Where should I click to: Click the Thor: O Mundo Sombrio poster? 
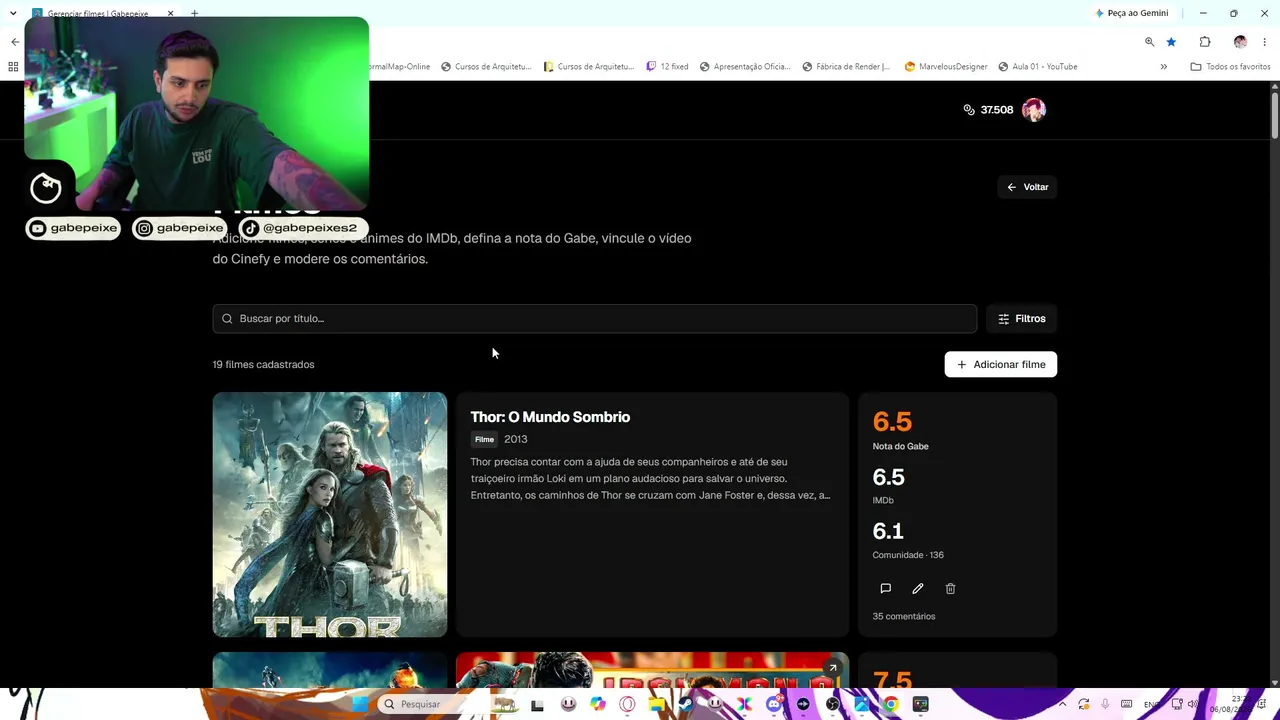[x=330, y=514]
